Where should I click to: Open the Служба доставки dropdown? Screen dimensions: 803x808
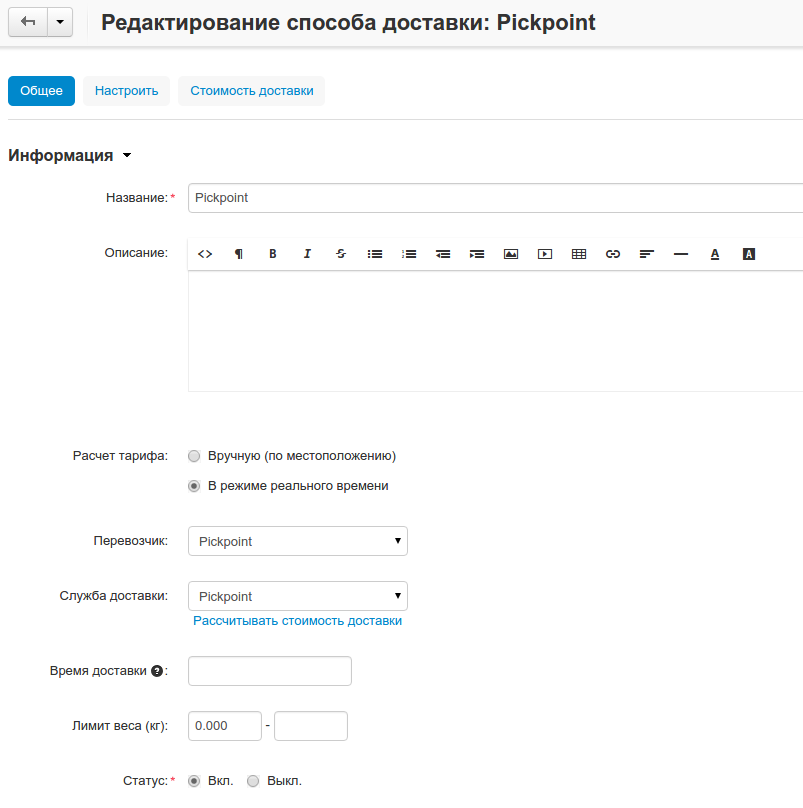pyautogui.click(x=298, y=596)
